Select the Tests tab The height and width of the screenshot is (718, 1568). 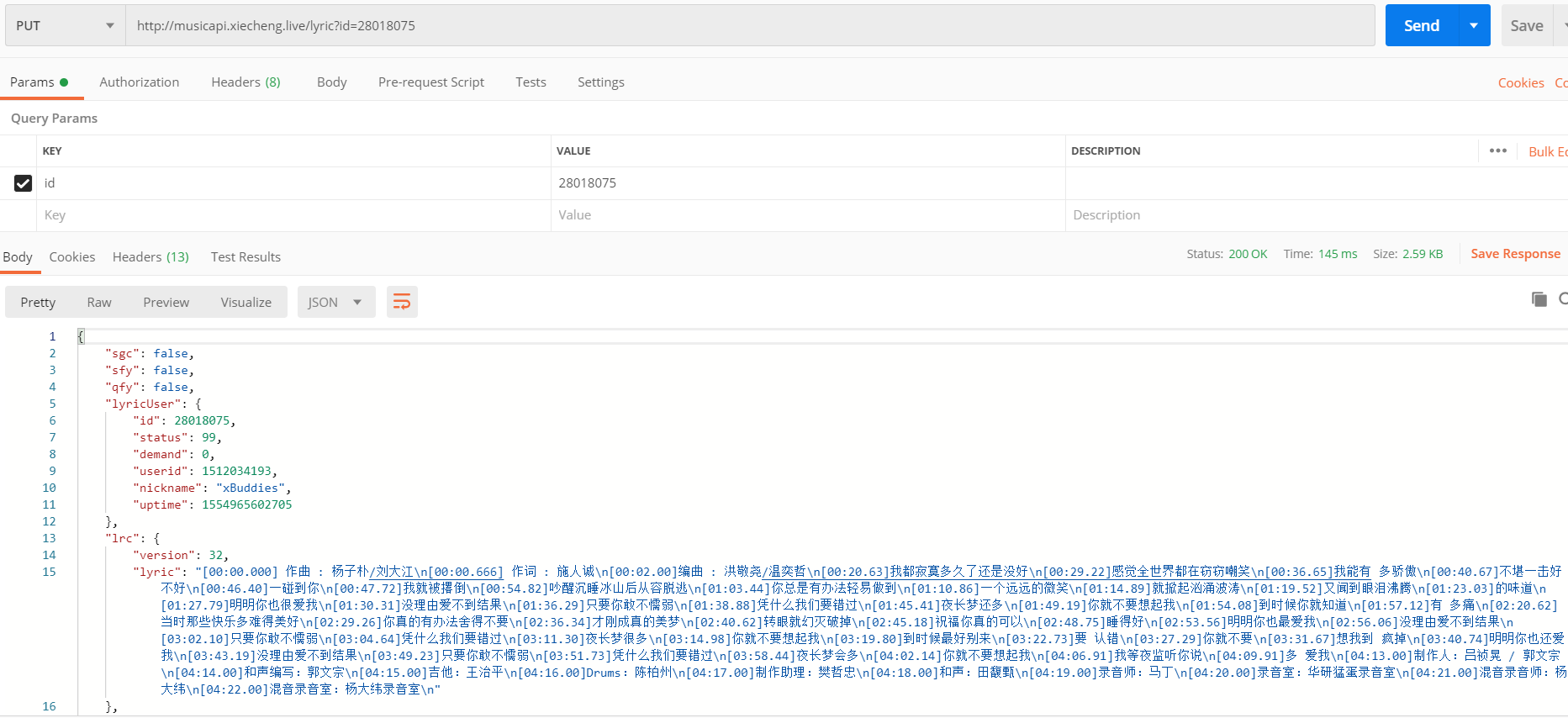(x=531, y=82)
